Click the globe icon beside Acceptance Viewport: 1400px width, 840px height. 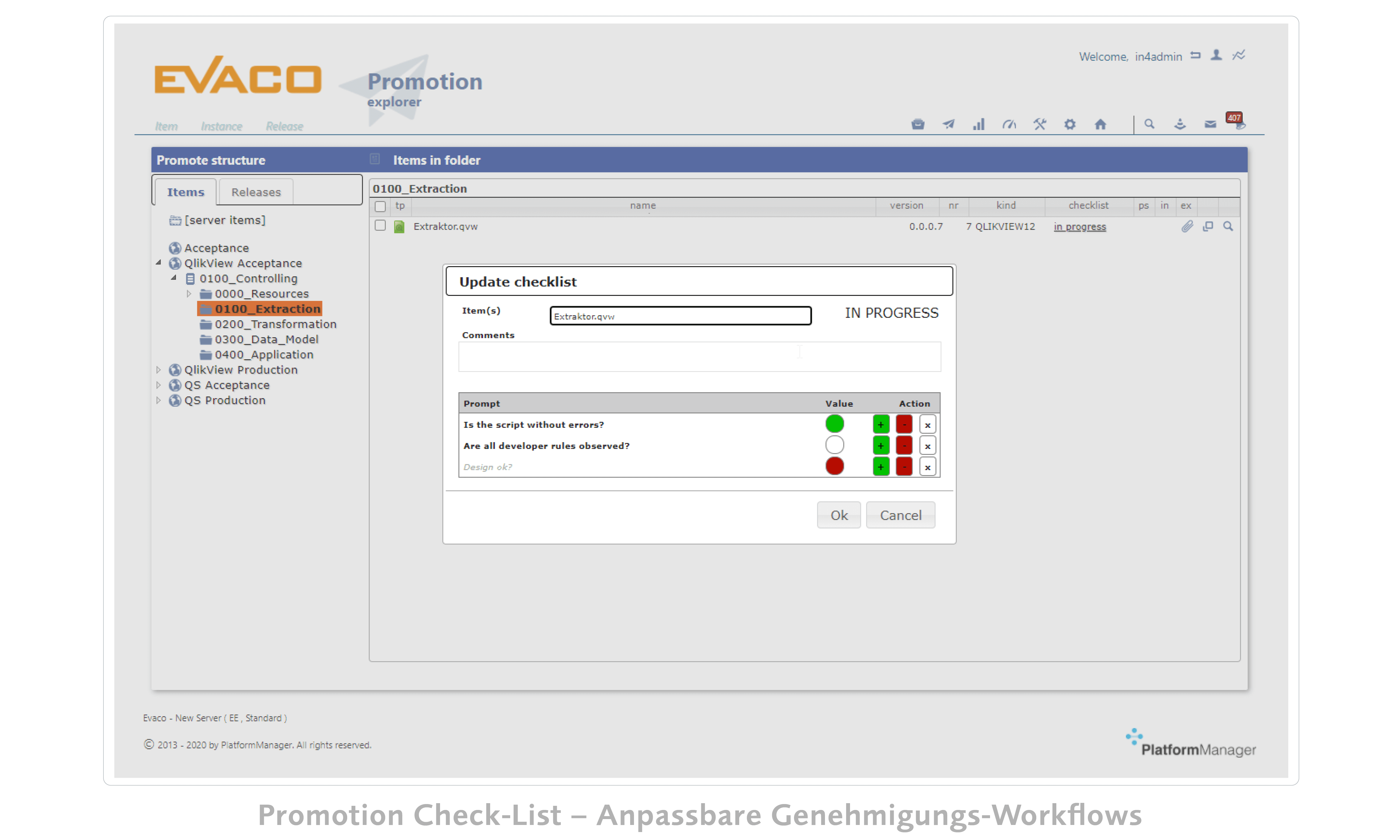175,248
